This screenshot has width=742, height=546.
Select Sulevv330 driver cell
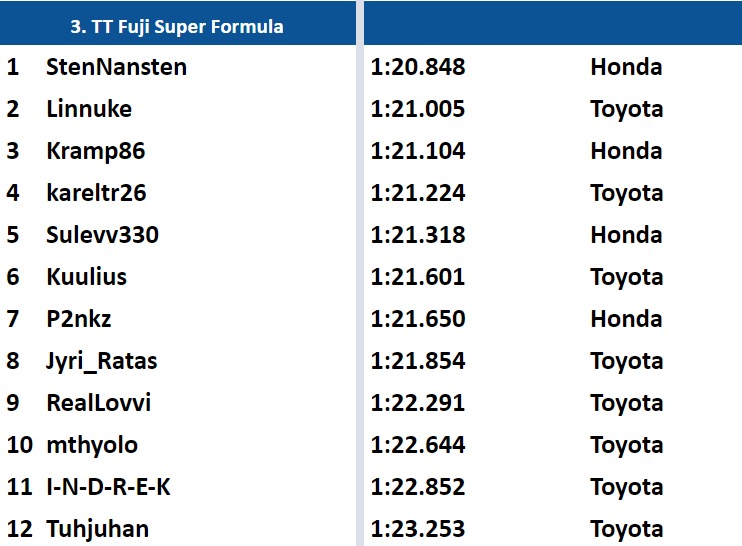[x=102, y=235]
